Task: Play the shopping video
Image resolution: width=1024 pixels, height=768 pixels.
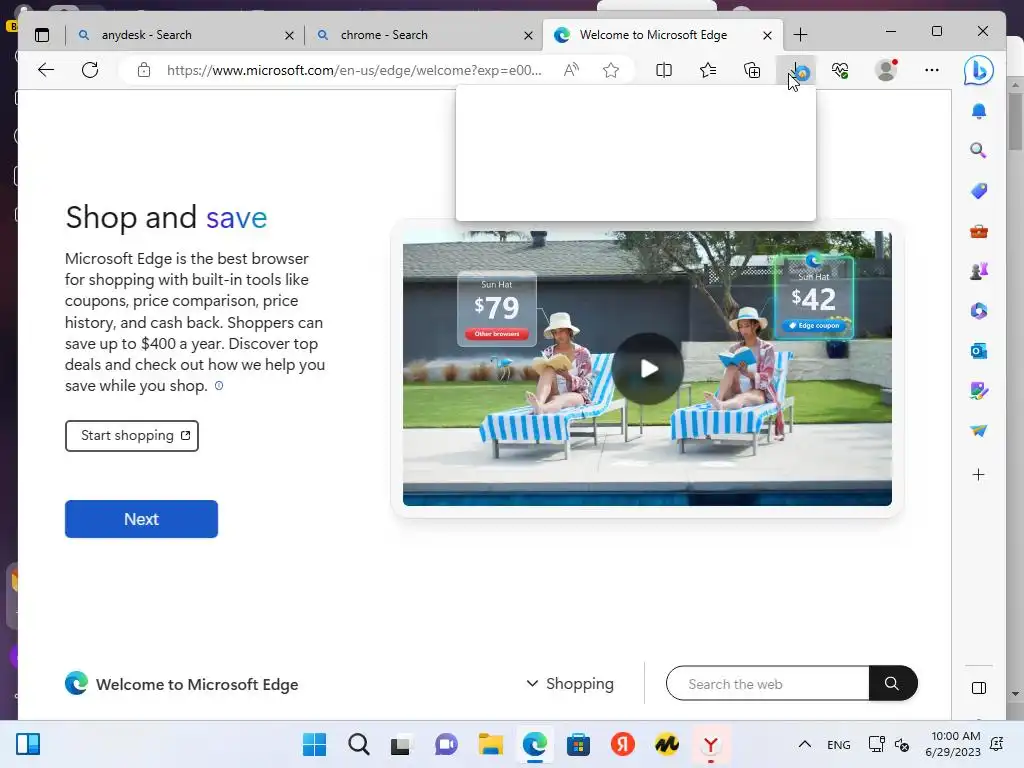Action: coord(648,369)
